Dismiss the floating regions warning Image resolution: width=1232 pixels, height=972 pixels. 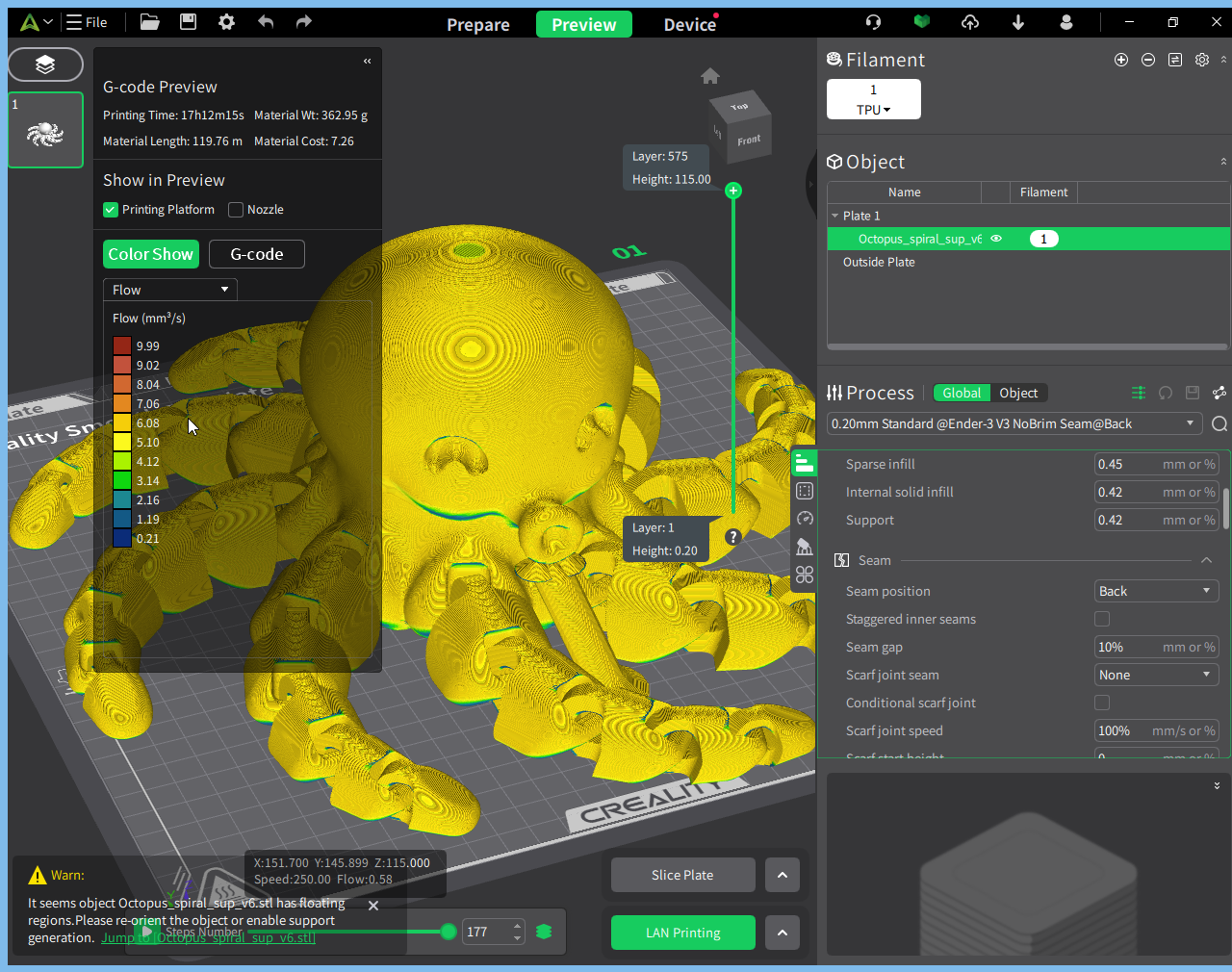373,906
